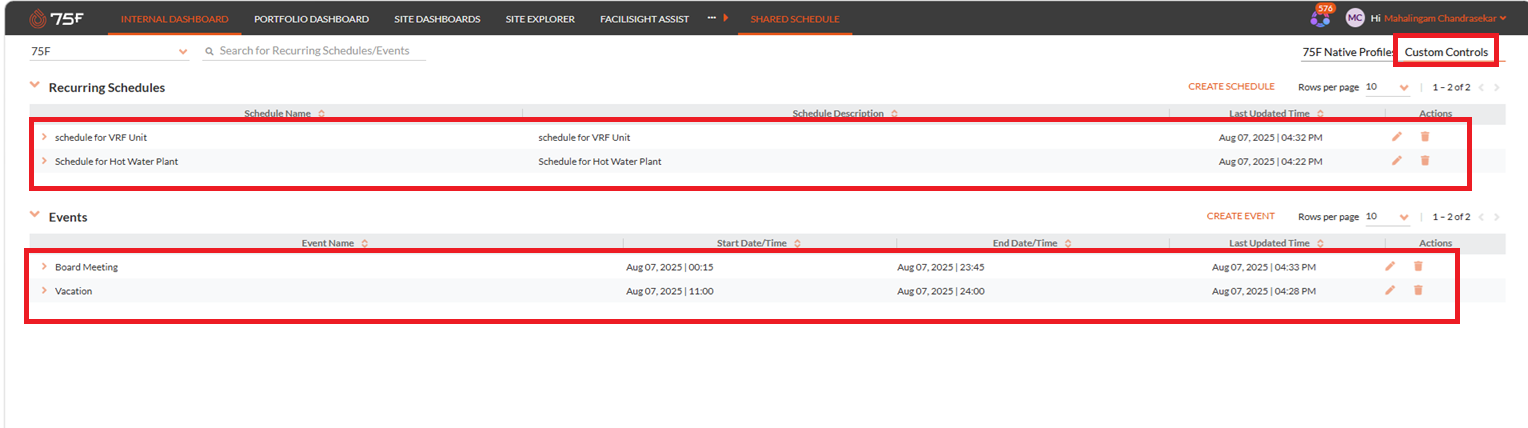Collapse the Events section

click(x=35, y=215)
